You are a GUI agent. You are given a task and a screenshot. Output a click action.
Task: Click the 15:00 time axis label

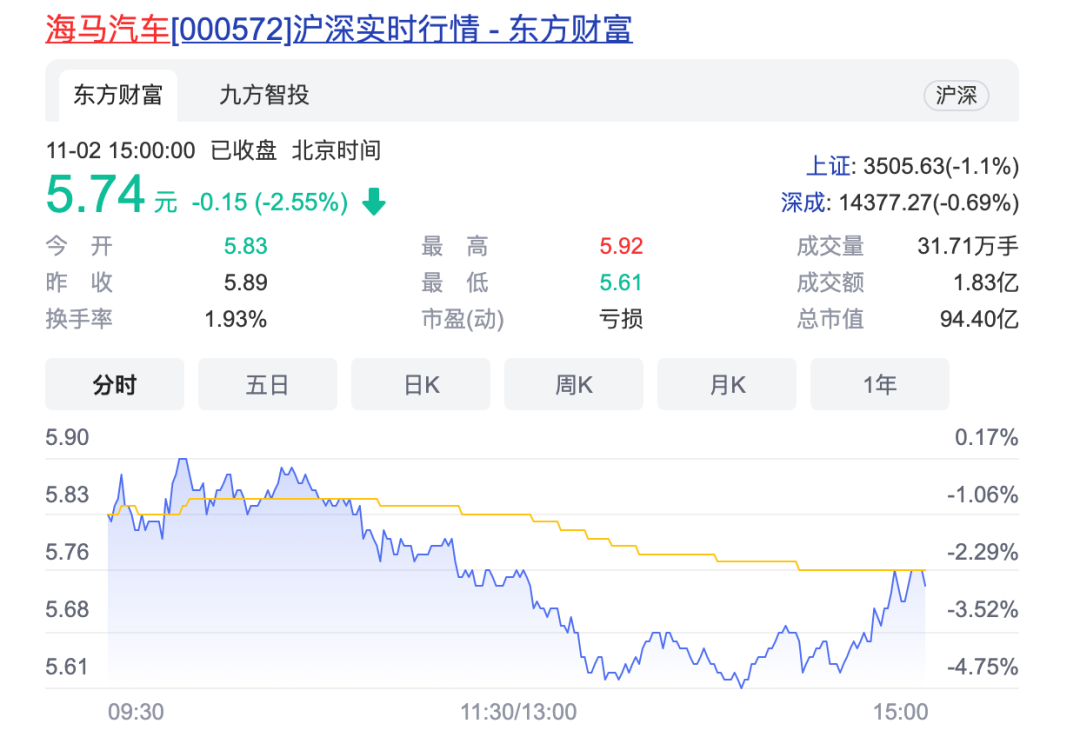tap(901, 712)
